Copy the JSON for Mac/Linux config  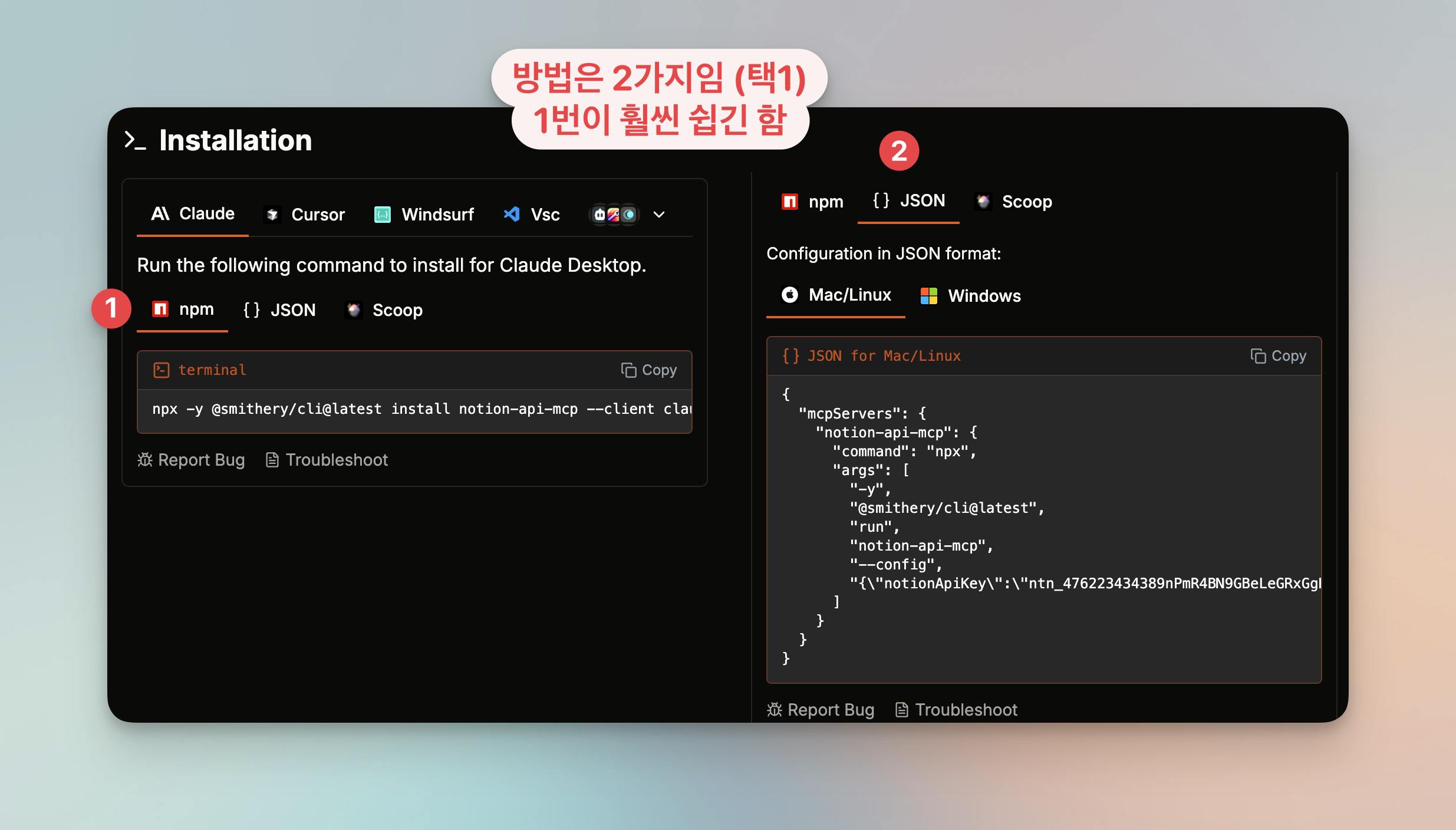[1279, 356]
